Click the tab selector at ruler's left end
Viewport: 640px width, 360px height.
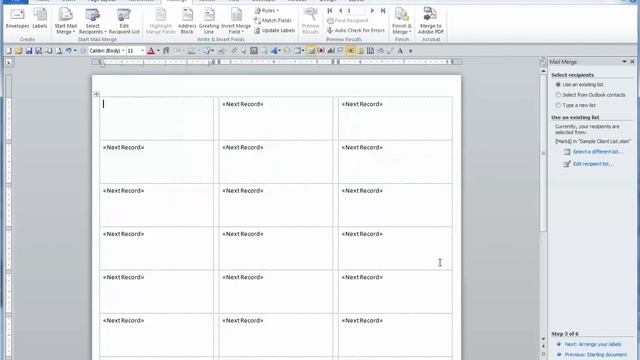(9, 62)
